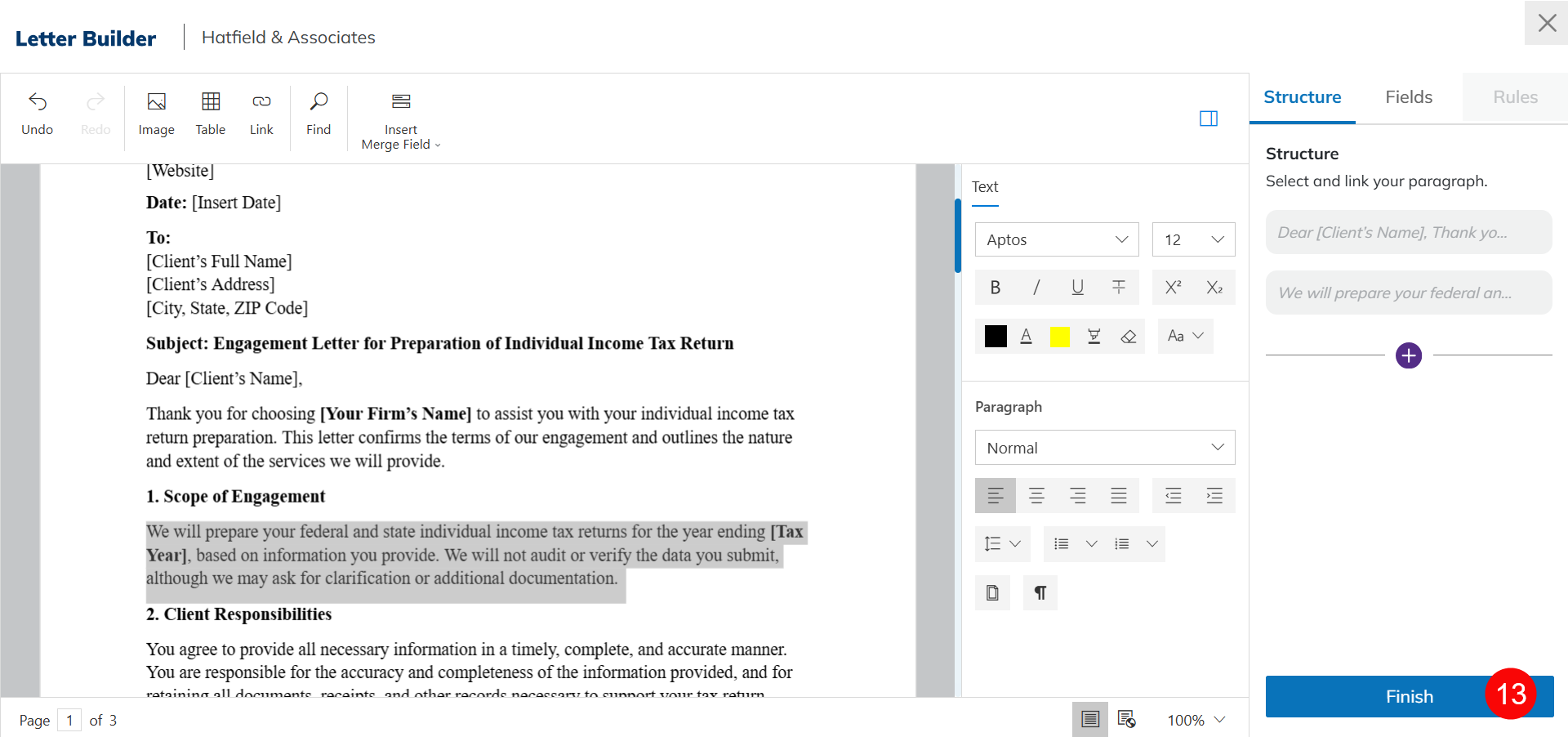Screen dimensions: 1568x737
Task: Toggle paragraph marks visibility
Action: point(1040,593)
